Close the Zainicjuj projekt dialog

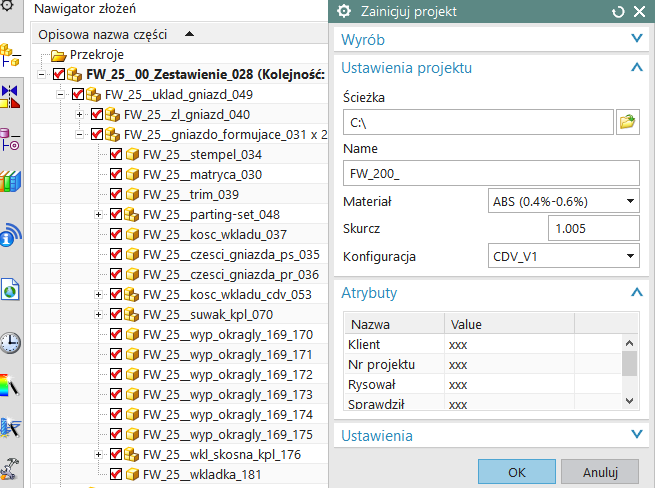coord(640,12)
